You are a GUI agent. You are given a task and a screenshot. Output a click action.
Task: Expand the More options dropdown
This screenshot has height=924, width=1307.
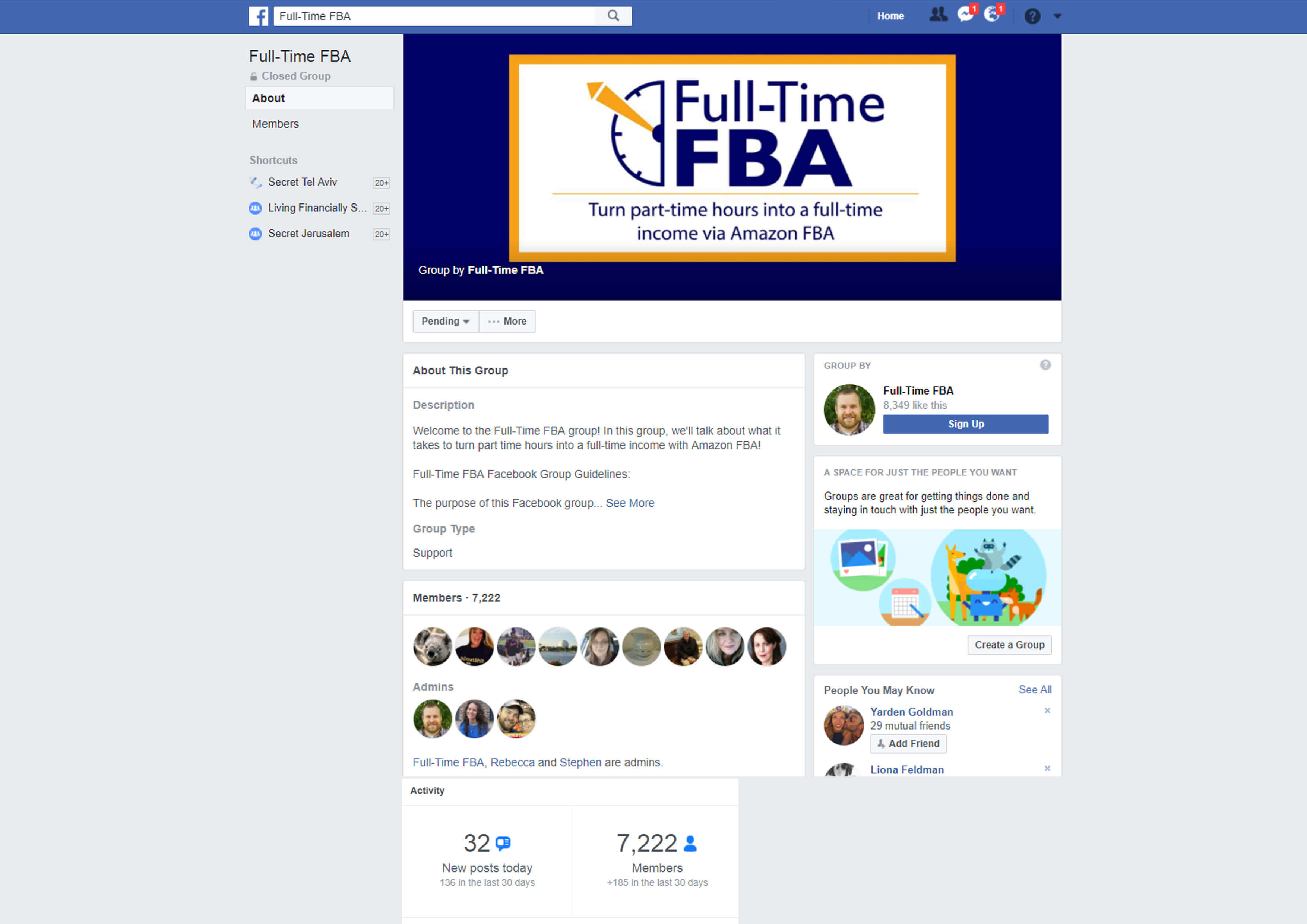506,321
